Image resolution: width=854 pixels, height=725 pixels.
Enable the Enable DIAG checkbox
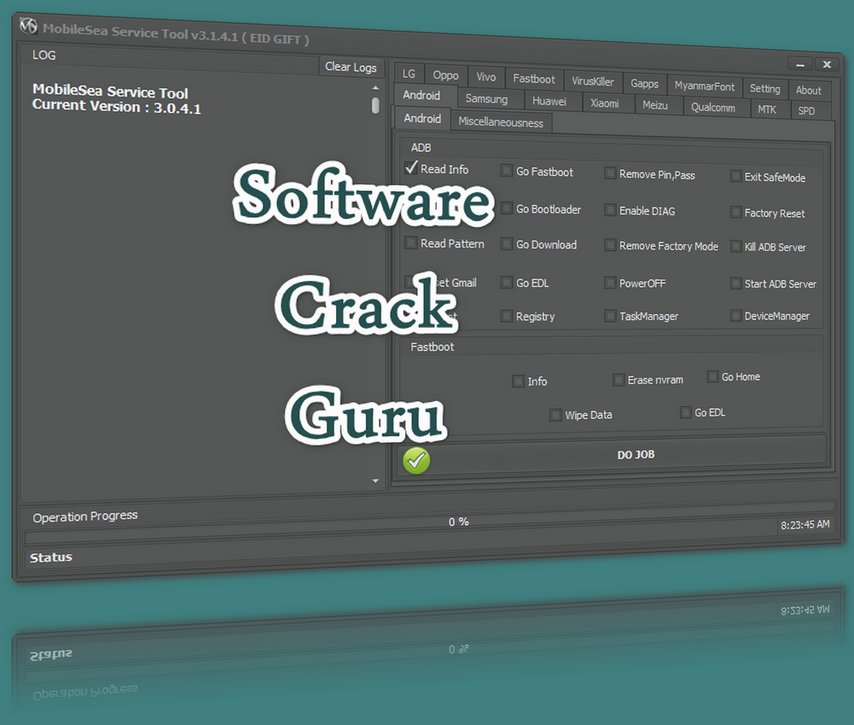610,210
